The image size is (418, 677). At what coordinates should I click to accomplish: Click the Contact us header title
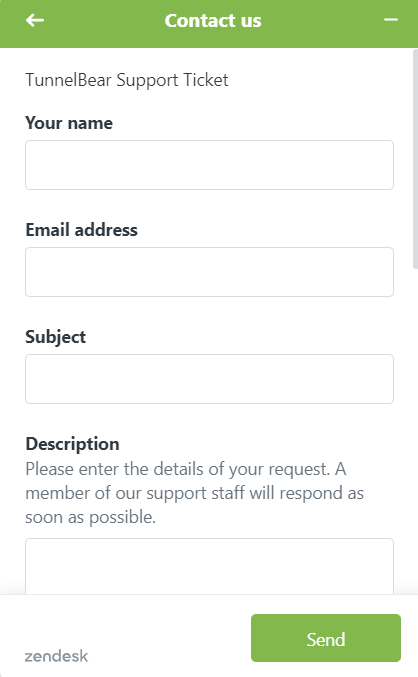pos(213,20)
